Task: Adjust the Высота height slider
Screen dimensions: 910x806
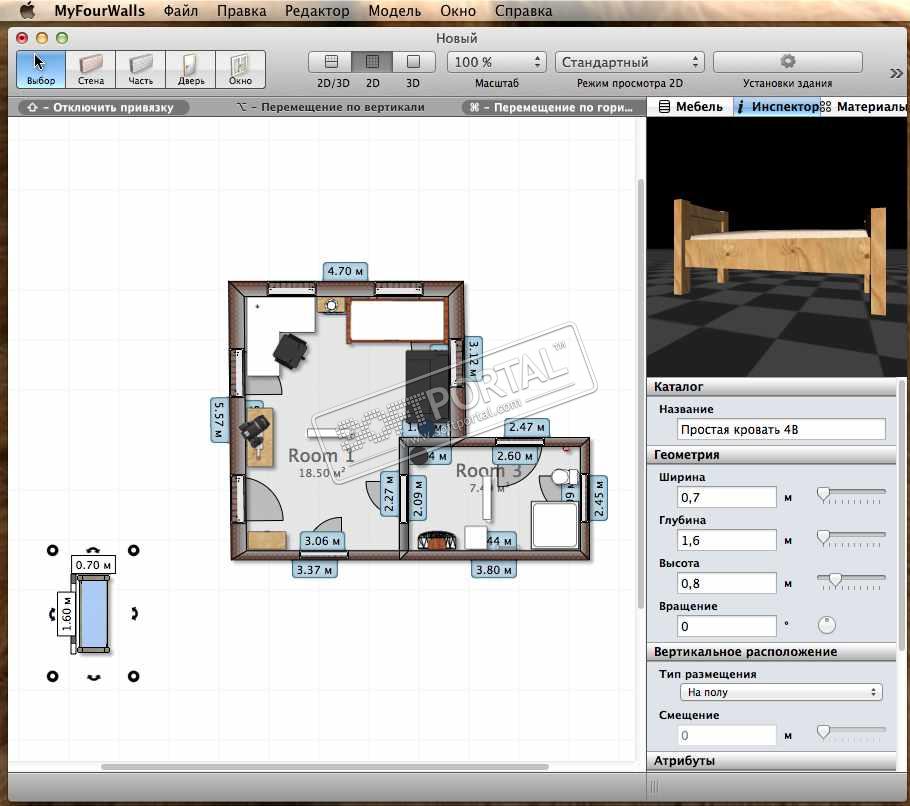Action: (835, 579)
